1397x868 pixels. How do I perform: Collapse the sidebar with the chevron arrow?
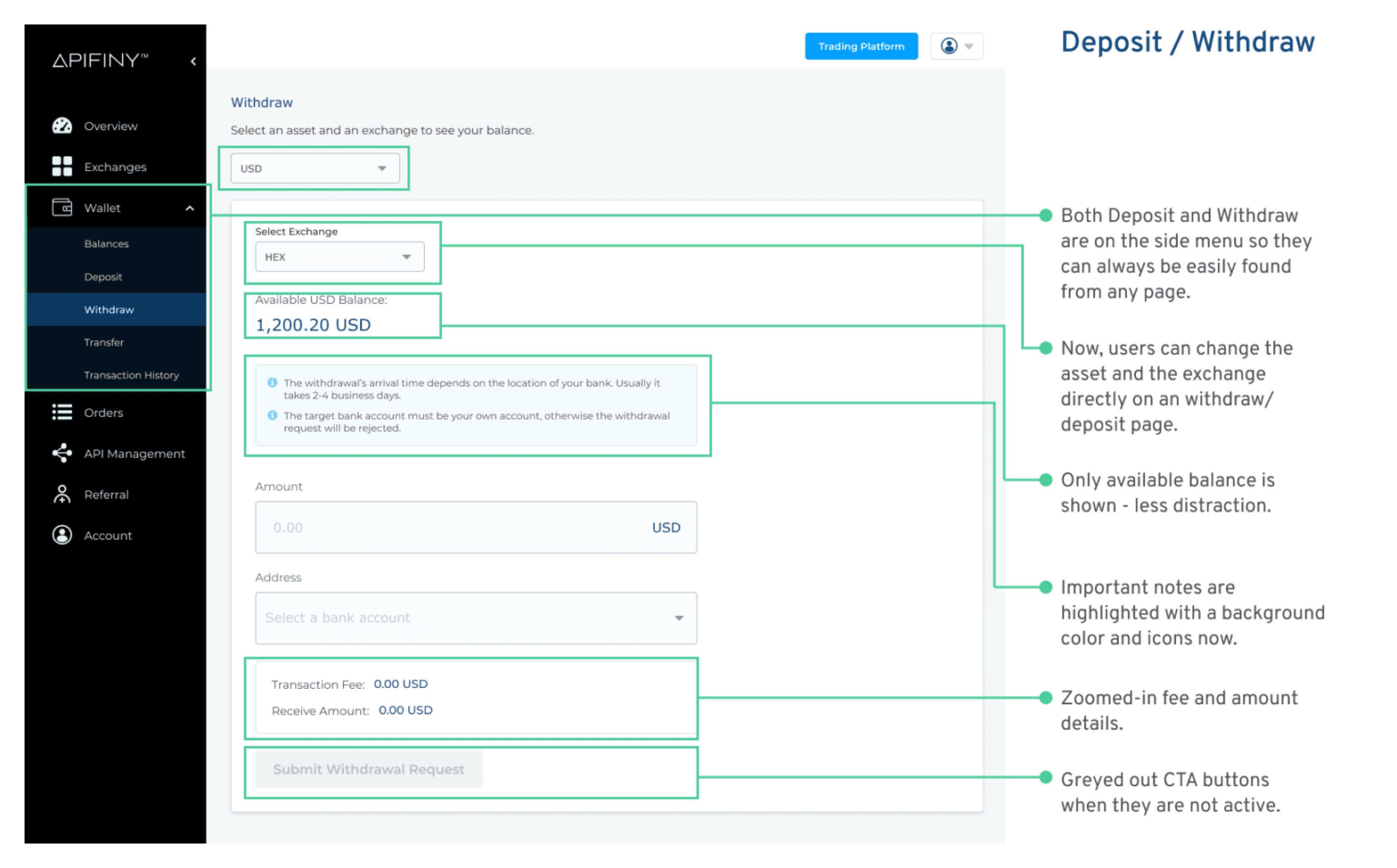[x=194, y=62]
